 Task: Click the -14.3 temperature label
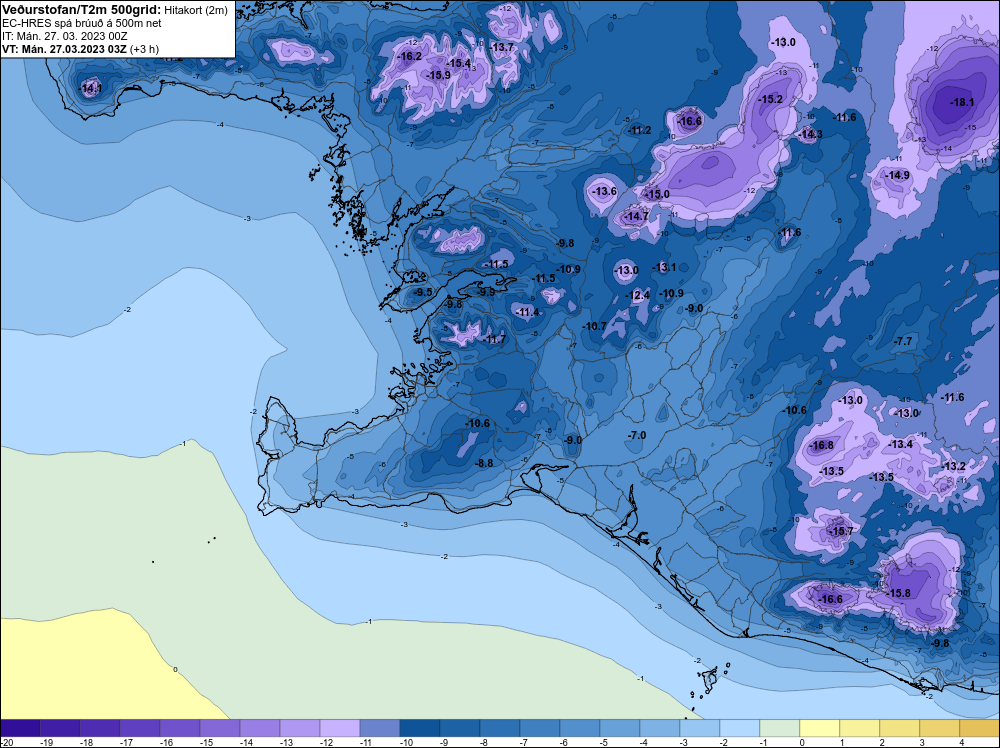811,134
